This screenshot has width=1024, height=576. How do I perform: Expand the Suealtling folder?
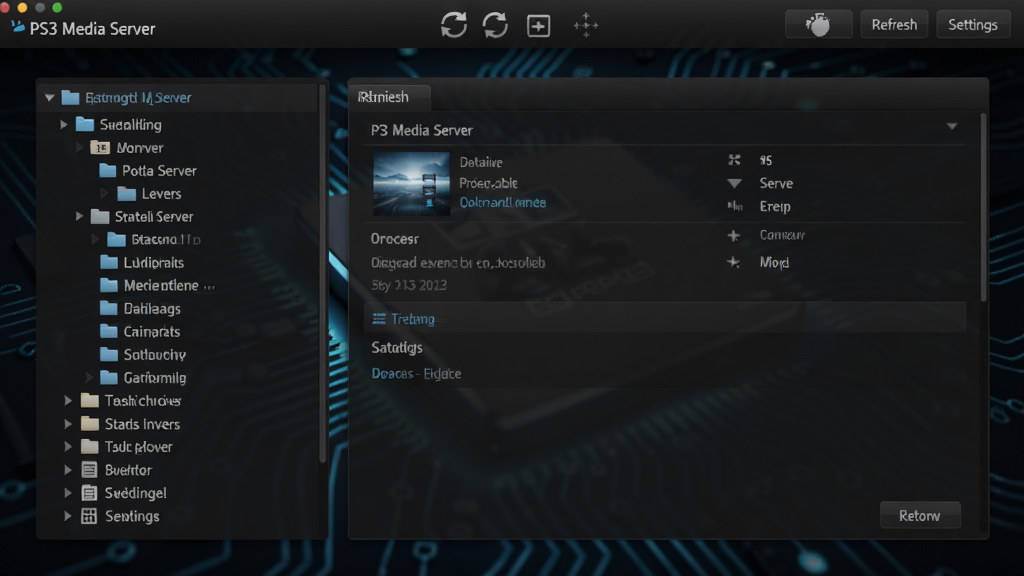[64, 124]
